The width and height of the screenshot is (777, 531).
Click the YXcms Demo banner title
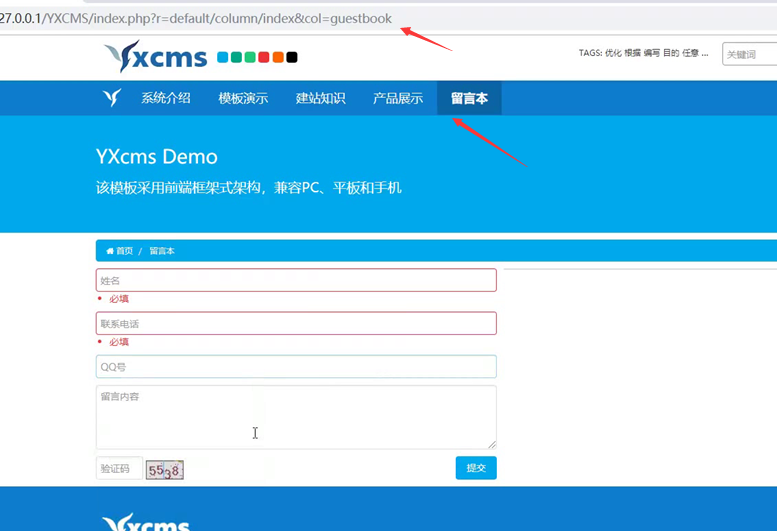tap(157, 157)
